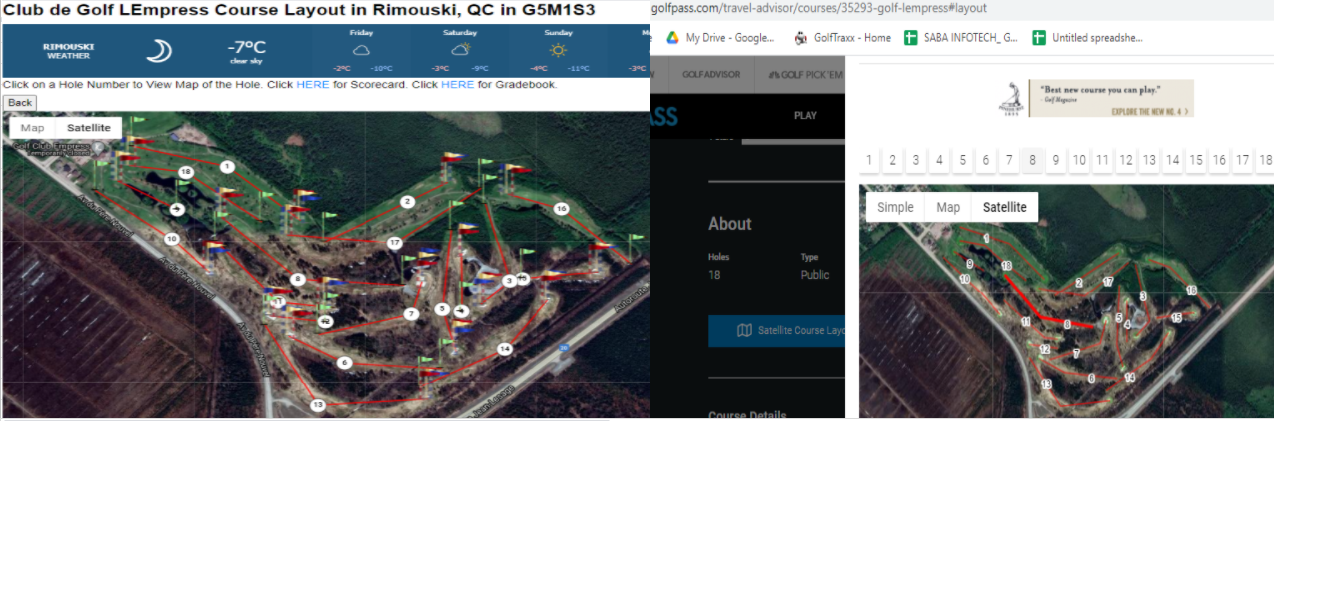Select Satellite view on GolfPass map
The height and width of the screenshot is (594, 1338).
pos(1005,207)
